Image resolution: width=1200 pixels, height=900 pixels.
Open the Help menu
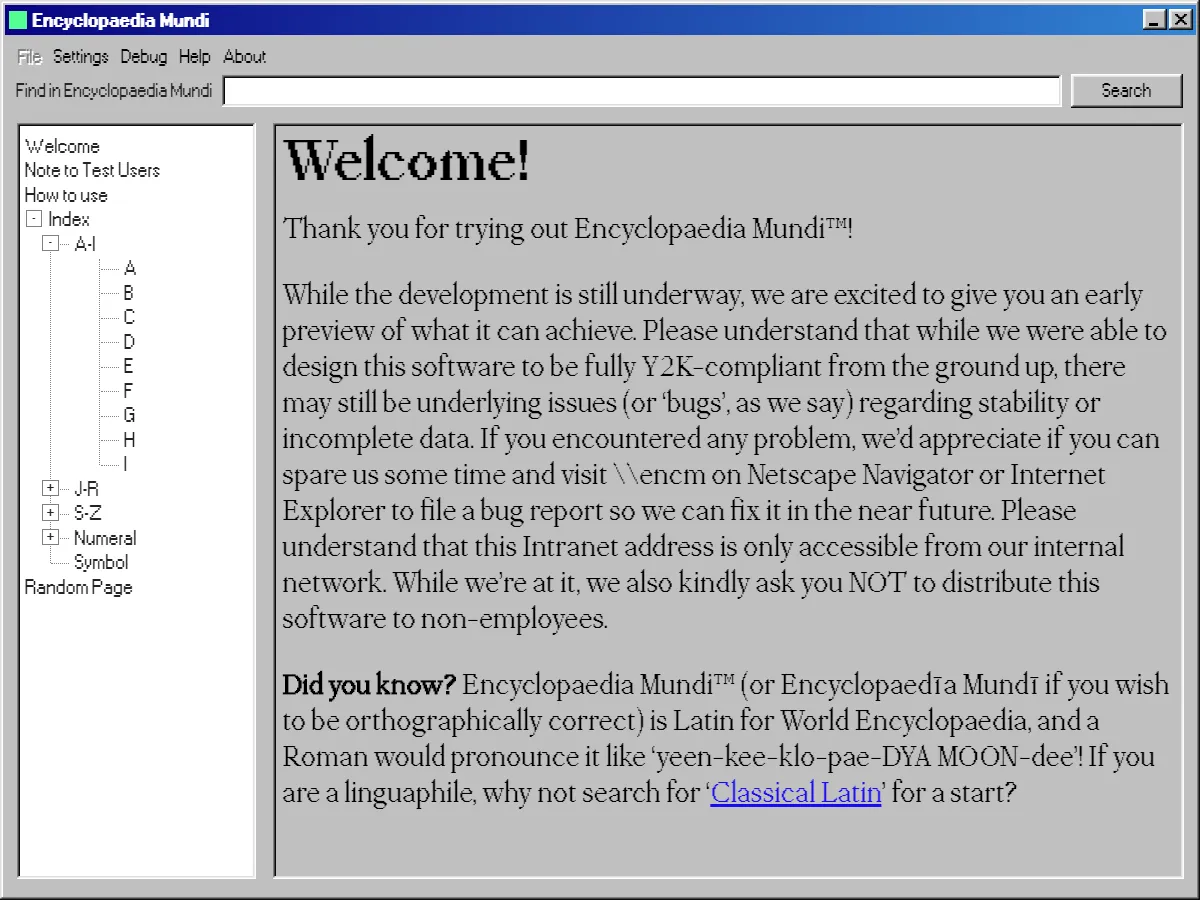pyautogui.click(x=195, y=57)
